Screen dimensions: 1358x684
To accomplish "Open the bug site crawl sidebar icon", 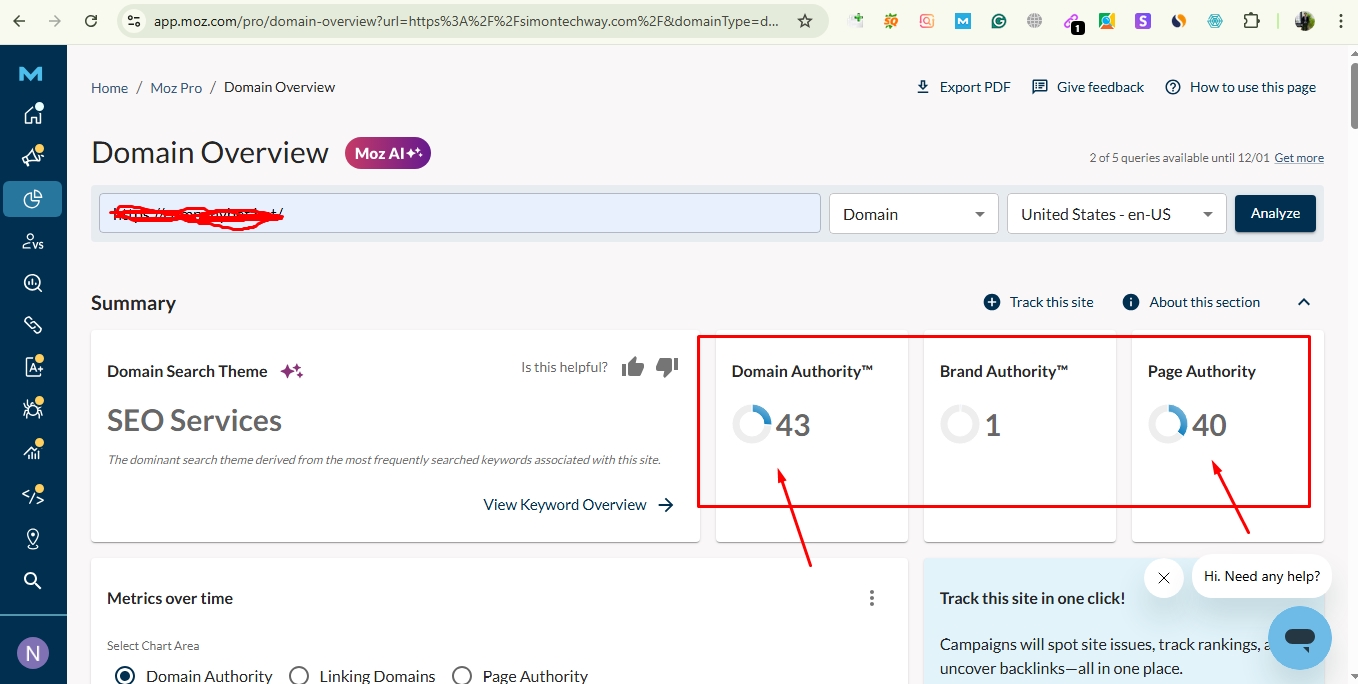I will (x=33, y=408).
